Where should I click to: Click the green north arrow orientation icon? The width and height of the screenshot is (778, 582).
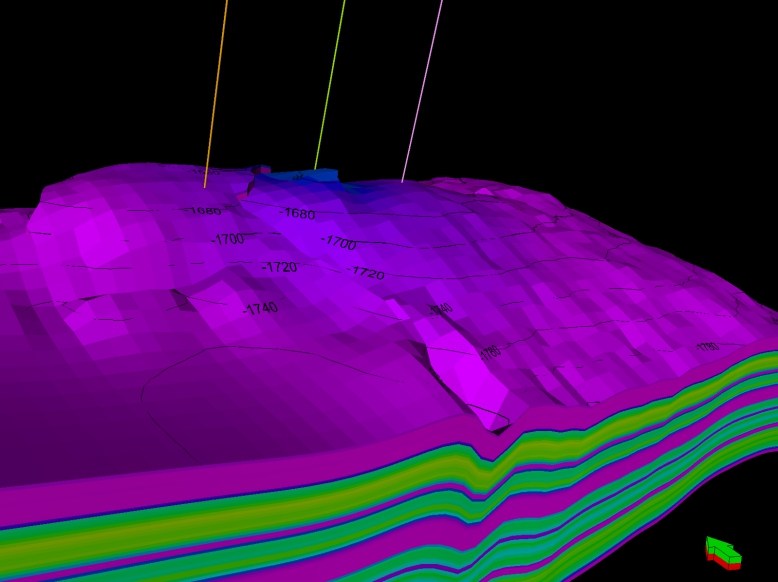pyautogui.click(x=723, y=551)
